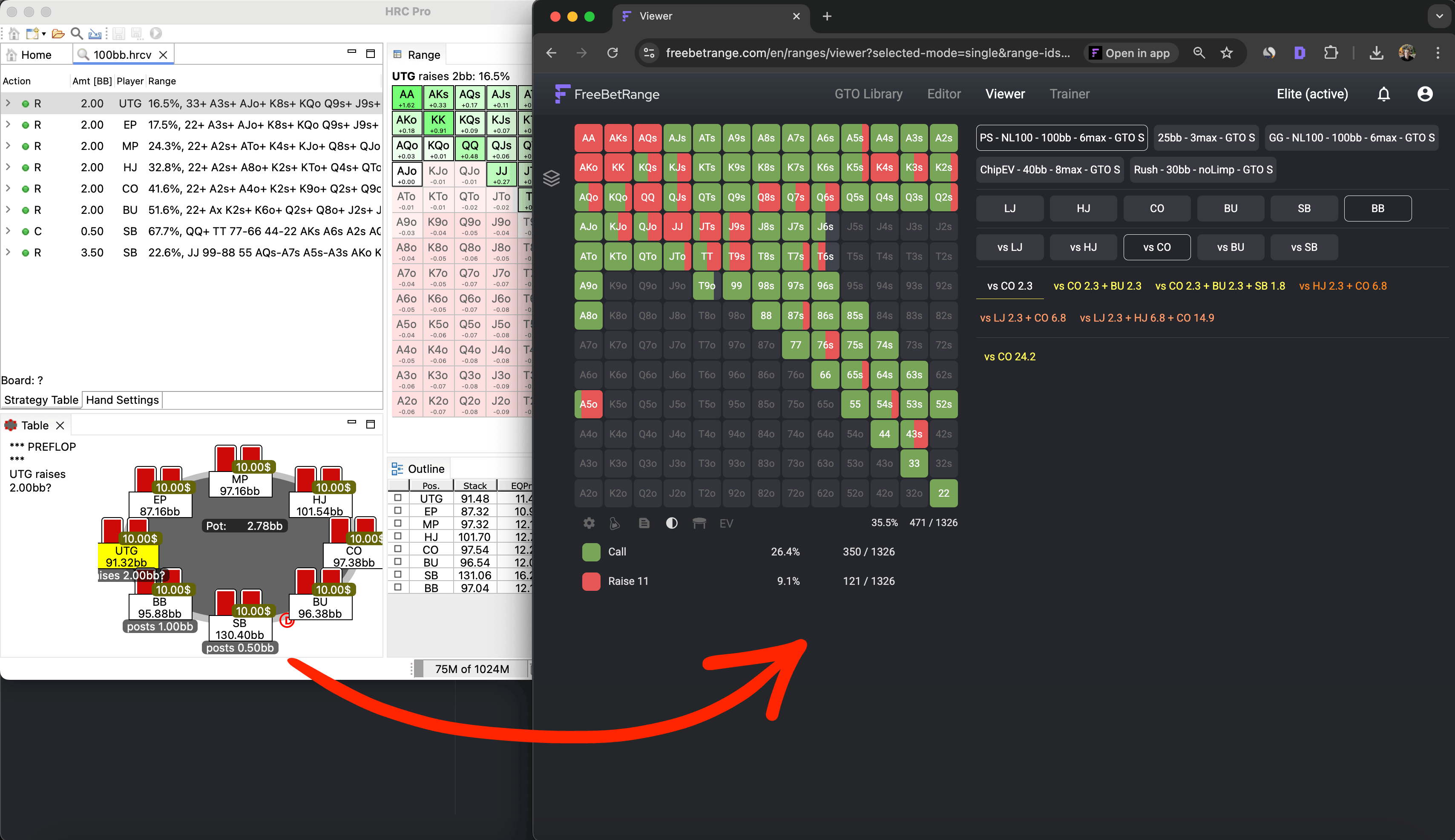Click the red Raise 11 color swatch

(x=591, y=581)
